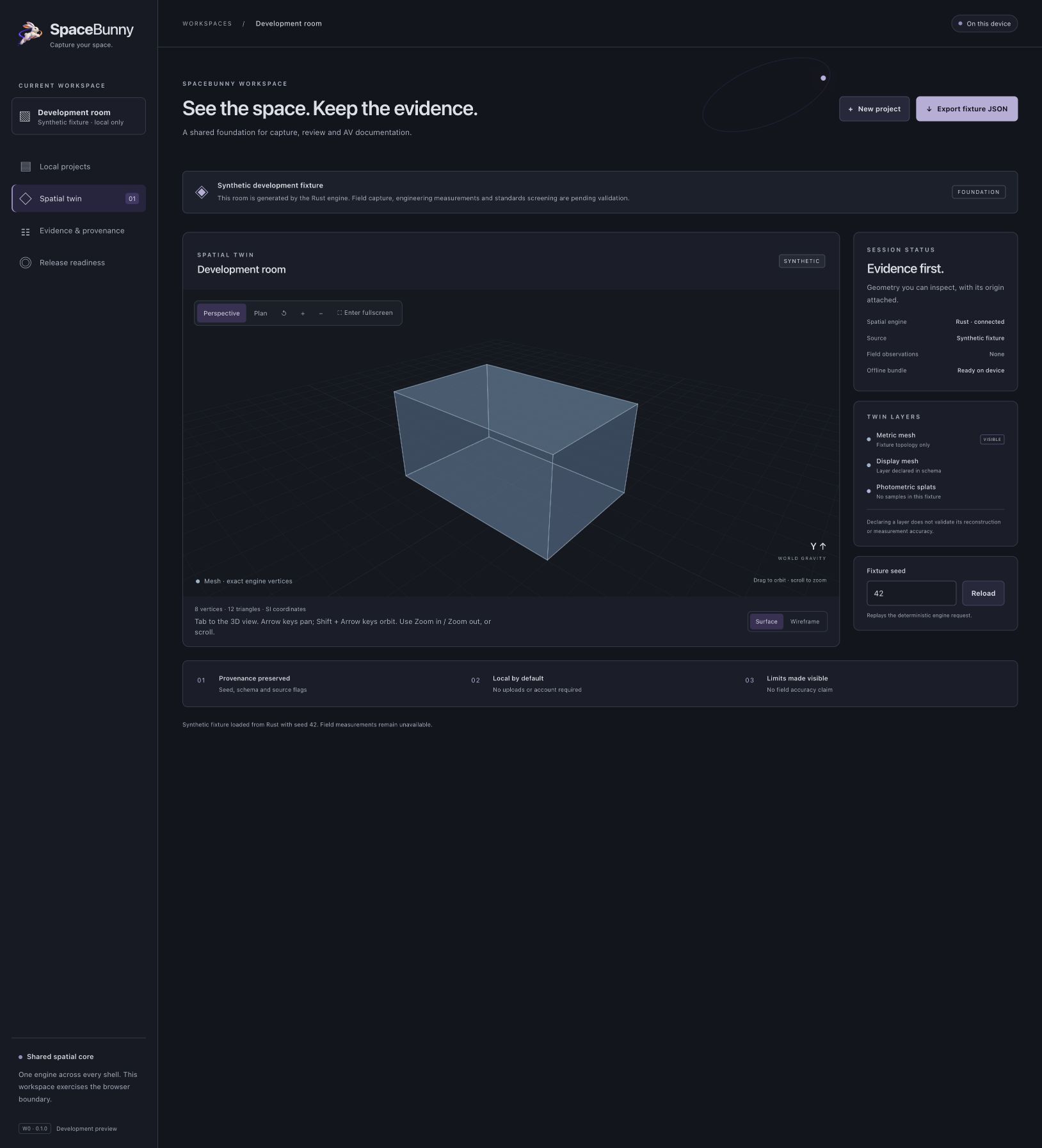Open Release readiness section

pos(79,263)
